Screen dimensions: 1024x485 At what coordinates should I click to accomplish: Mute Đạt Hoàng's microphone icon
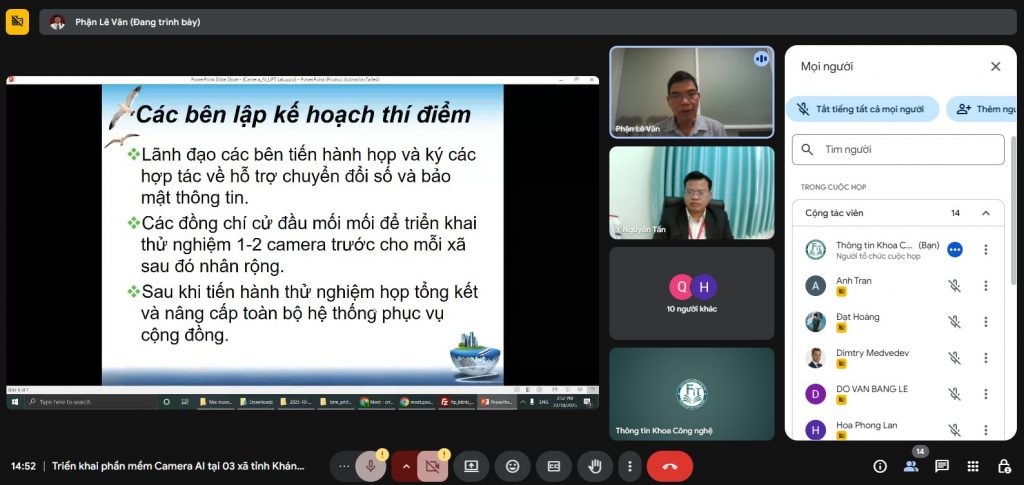[x=954, y=321]
